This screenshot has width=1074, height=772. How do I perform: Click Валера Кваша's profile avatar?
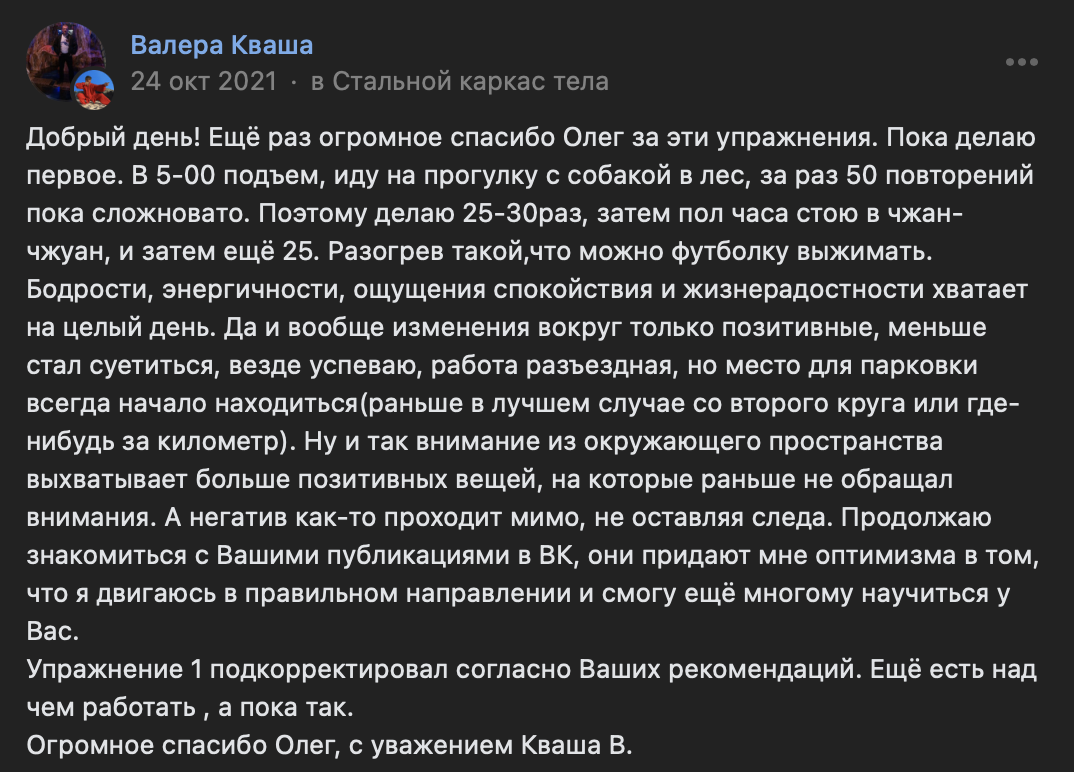62,58
